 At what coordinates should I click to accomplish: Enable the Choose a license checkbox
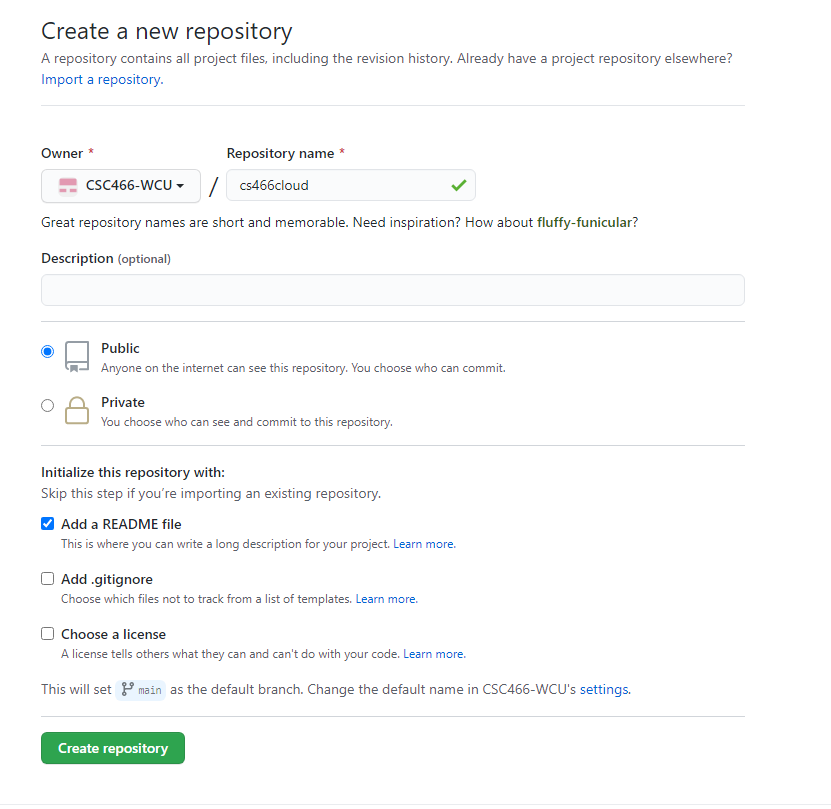pyautogui.click(x=47, y=633)
